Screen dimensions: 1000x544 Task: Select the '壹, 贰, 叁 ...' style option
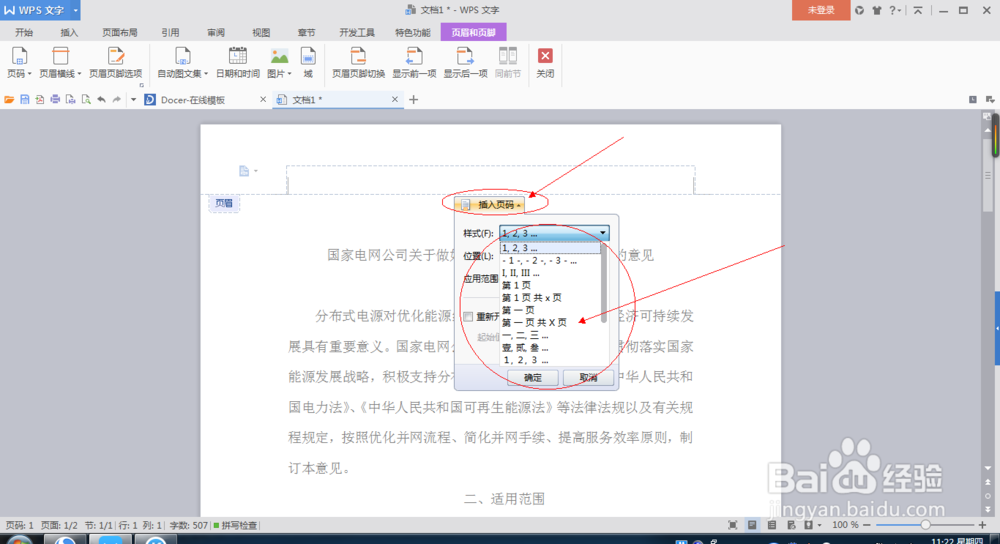click(525, 348)
